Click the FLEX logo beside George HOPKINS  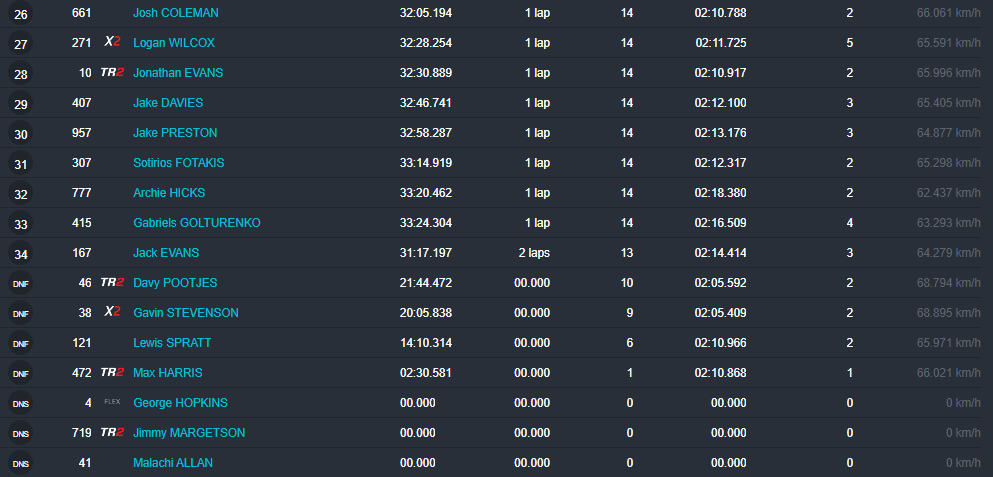[x=112, y=403]
